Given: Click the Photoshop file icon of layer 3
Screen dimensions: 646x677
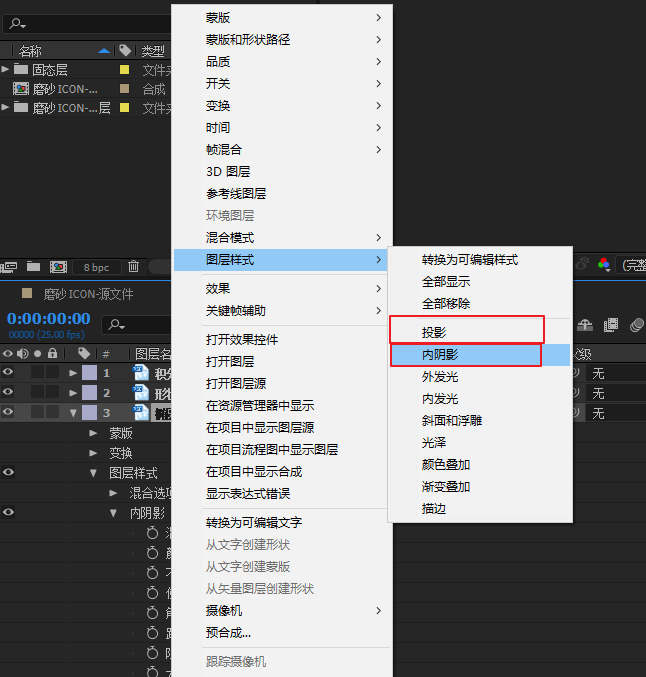Looking at the screenshot, I should tap(141, 413).
